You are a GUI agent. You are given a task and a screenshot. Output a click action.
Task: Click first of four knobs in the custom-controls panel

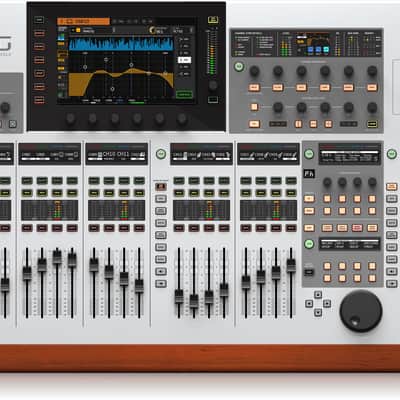point(327,182)
